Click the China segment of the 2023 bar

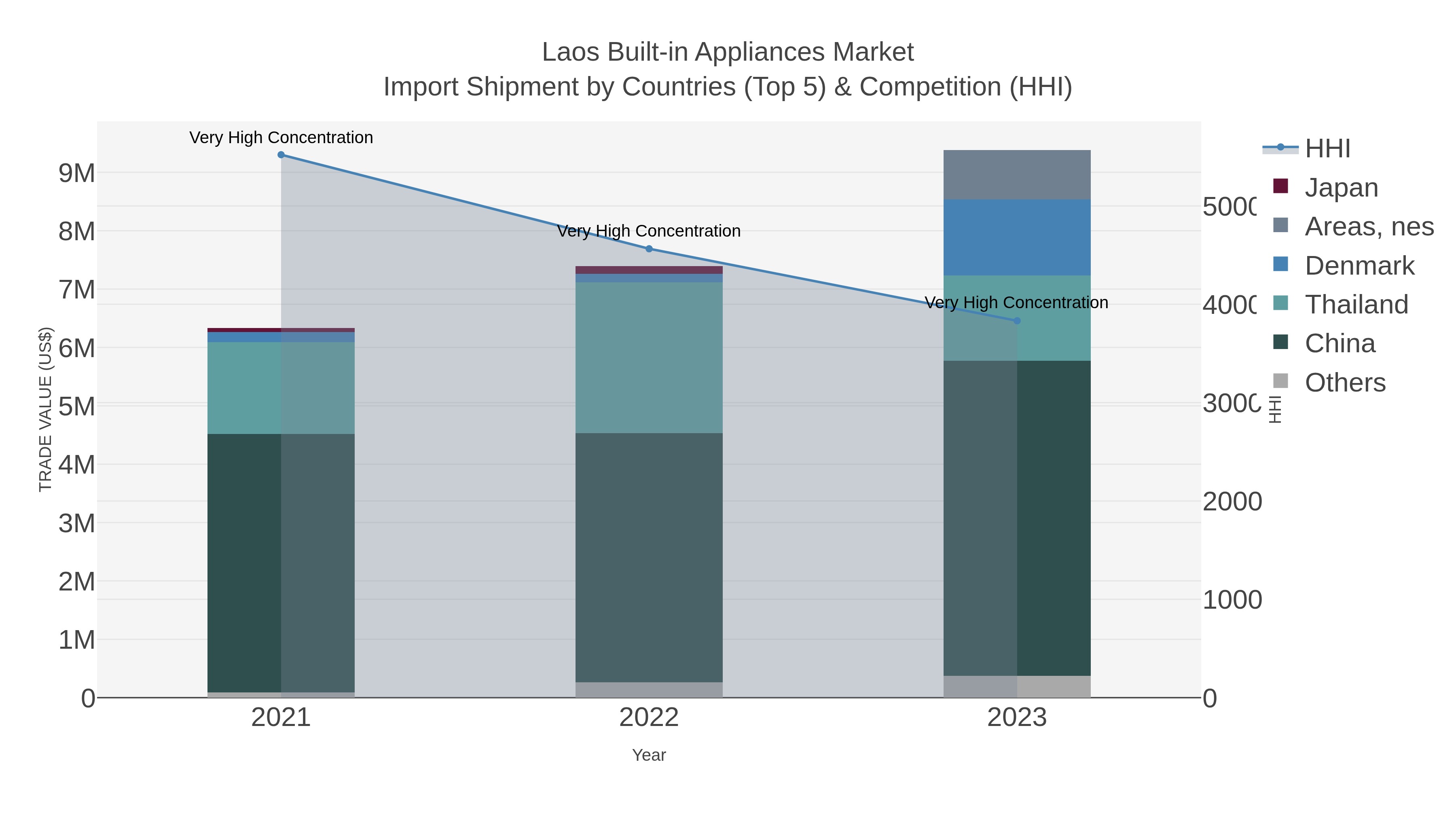point(1017,518)
